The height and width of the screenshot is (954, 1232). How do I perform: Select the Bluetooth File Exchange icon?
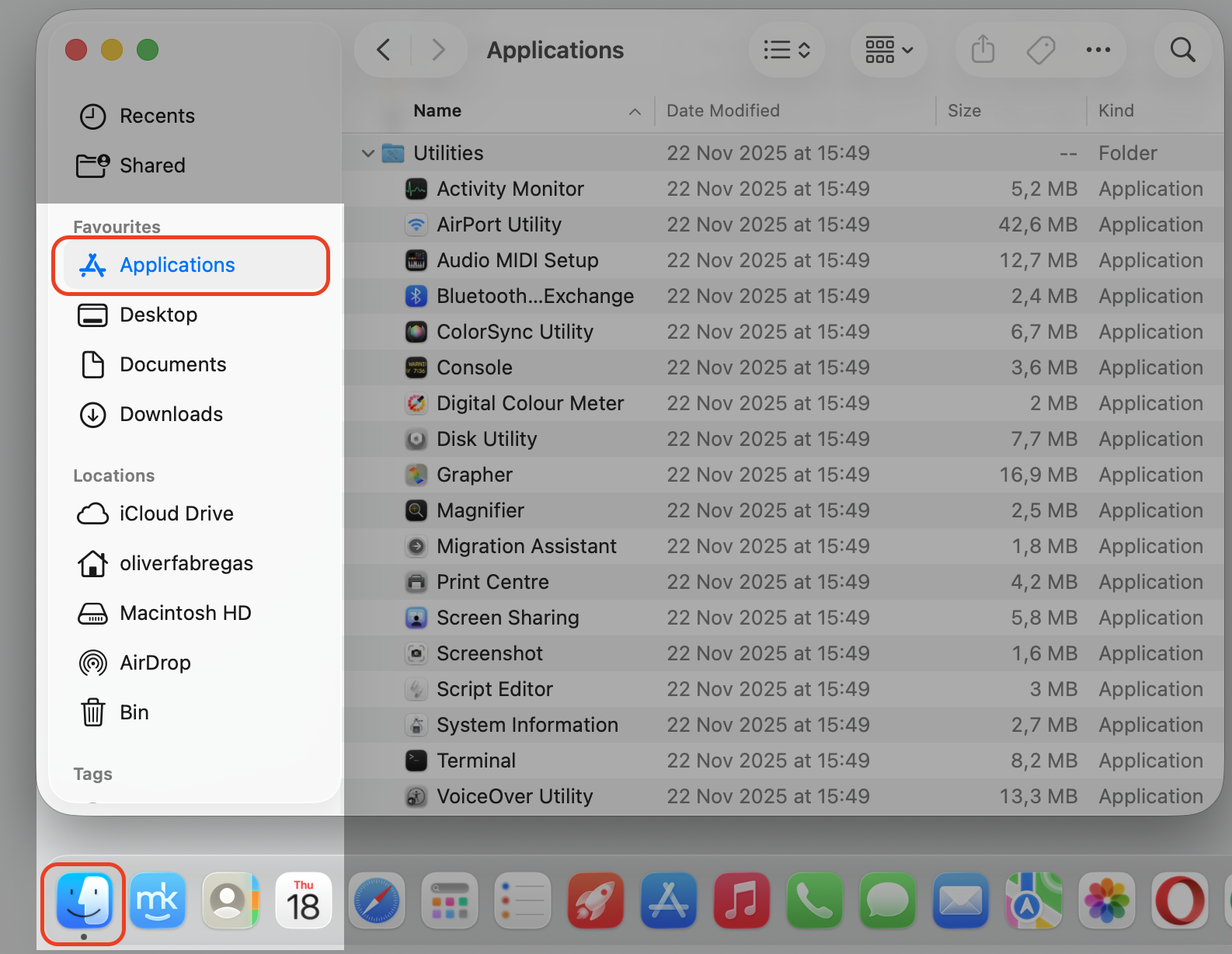click(416, 296)
